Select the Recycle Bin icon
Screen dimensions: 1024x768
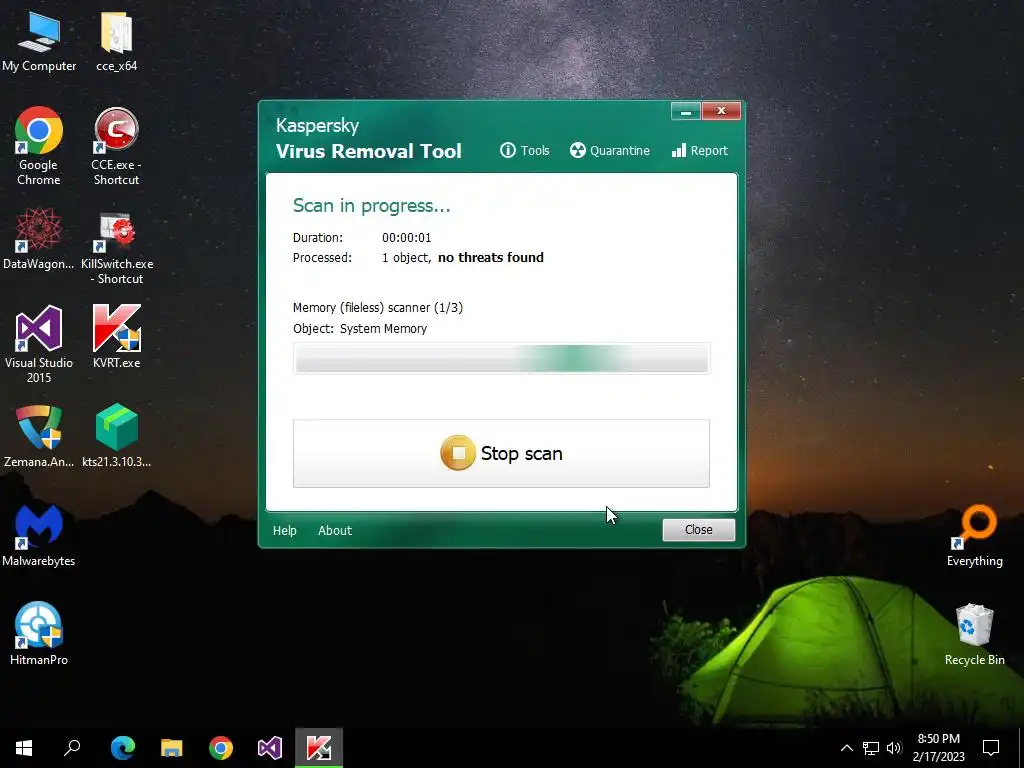(974, 635)
